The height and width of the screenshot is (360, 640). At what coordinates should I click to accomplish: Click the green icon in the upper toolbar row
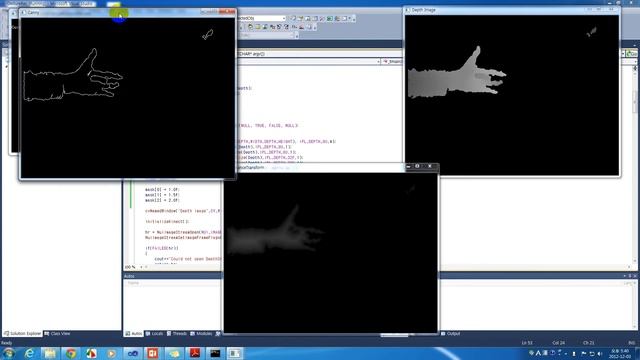pyautogui.click(x=329, y=18)
